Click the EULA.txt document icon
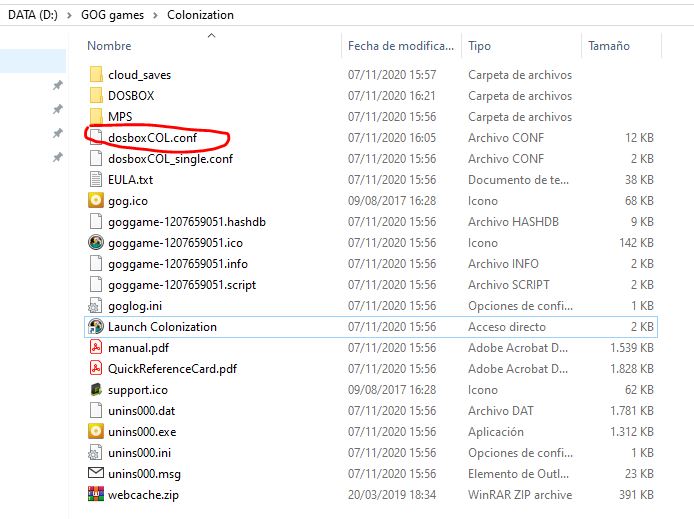Screen dimensions: 694x519 [96, 180]
